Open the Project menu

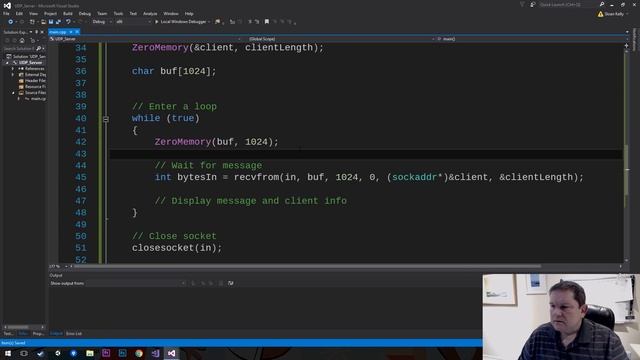[50, 13]
